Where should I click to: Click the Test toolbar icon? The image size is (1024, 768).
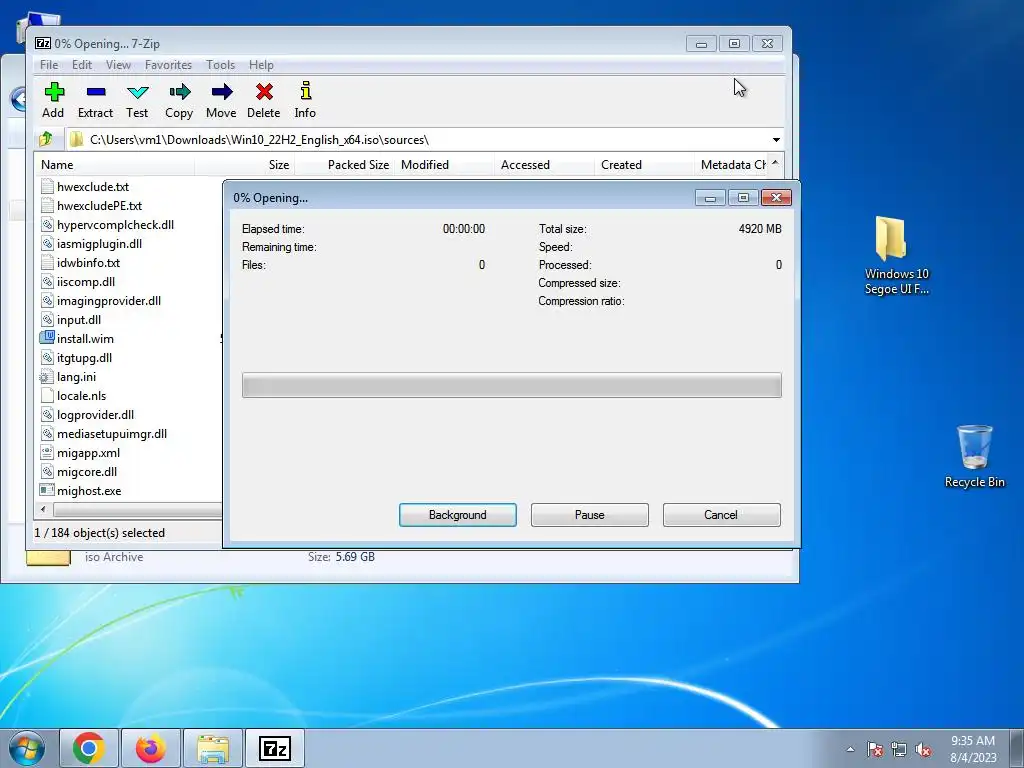pyautogui.click(x=137, y=92)
